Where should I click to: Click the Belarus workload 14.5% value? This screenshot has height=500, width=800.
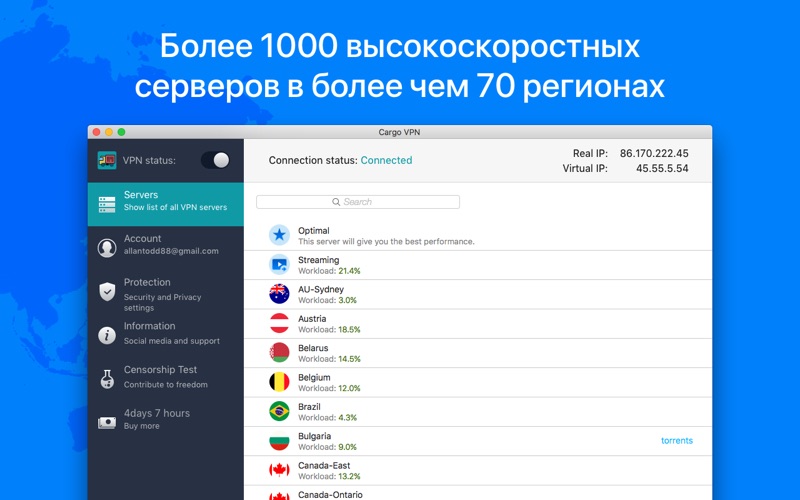click(349, 359)
